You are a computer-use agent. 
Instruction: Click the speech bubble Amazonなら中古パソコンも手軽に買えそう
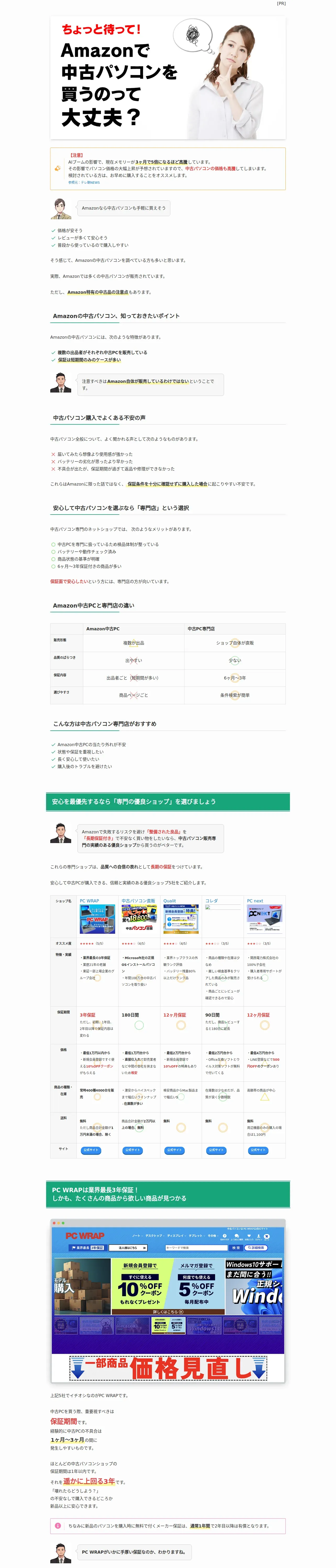(123, 208)
